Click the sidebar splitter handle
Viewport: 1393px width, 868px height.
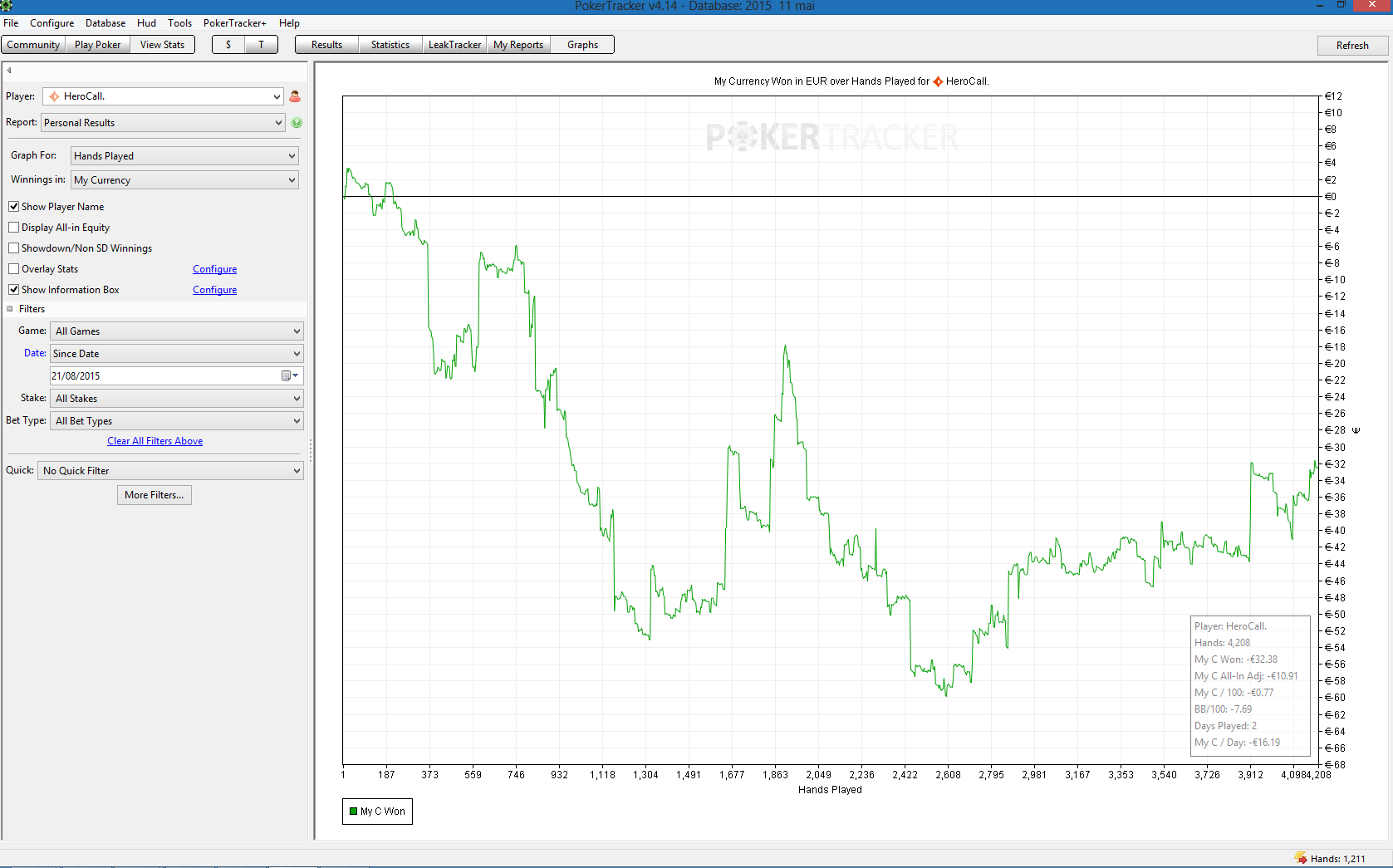click(311, 451)
